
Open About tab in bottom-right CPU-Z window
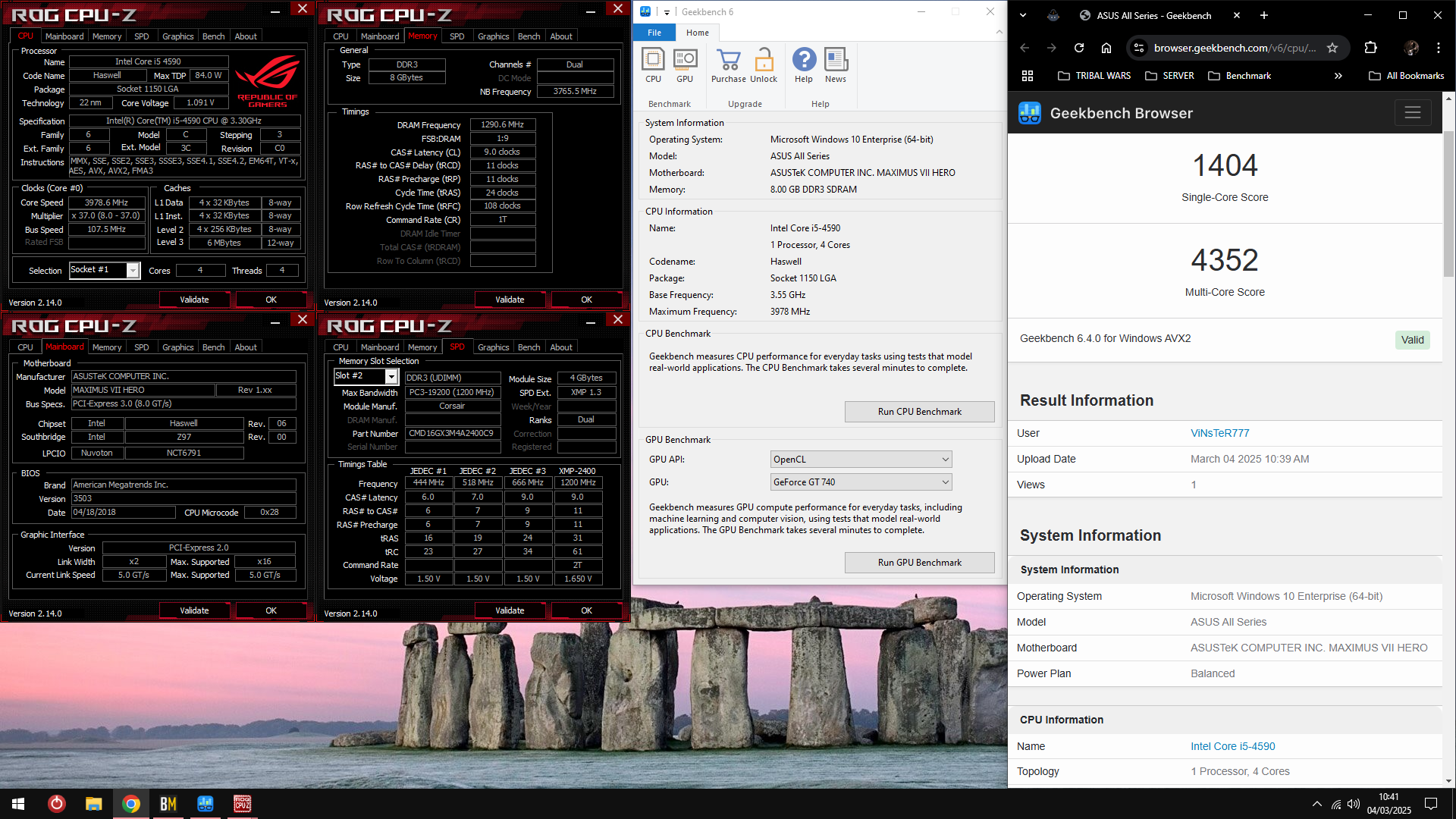click(561, 347)
